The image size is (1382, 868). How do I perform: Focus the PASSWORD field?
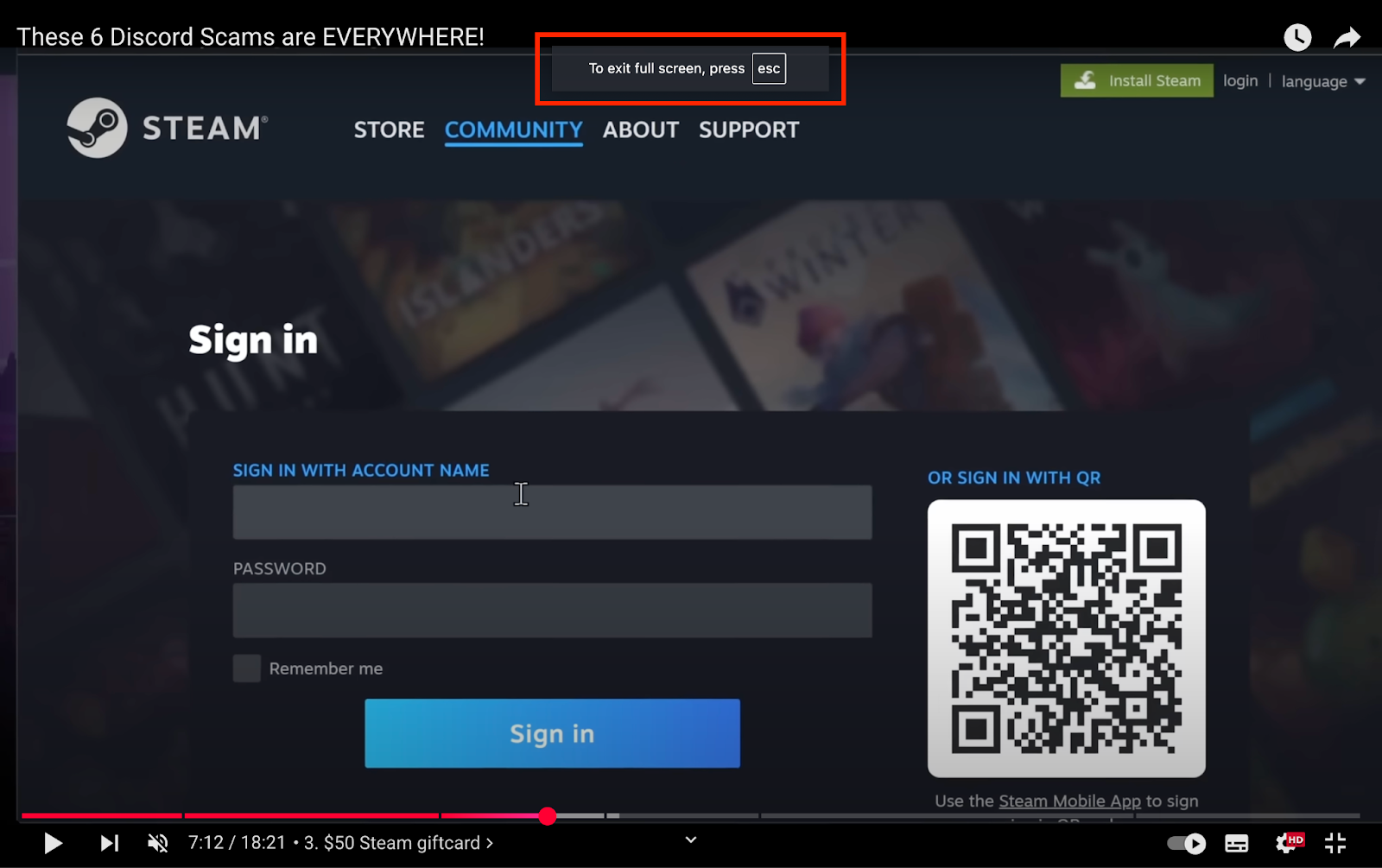pyautogui.click(x=552, y=611)
